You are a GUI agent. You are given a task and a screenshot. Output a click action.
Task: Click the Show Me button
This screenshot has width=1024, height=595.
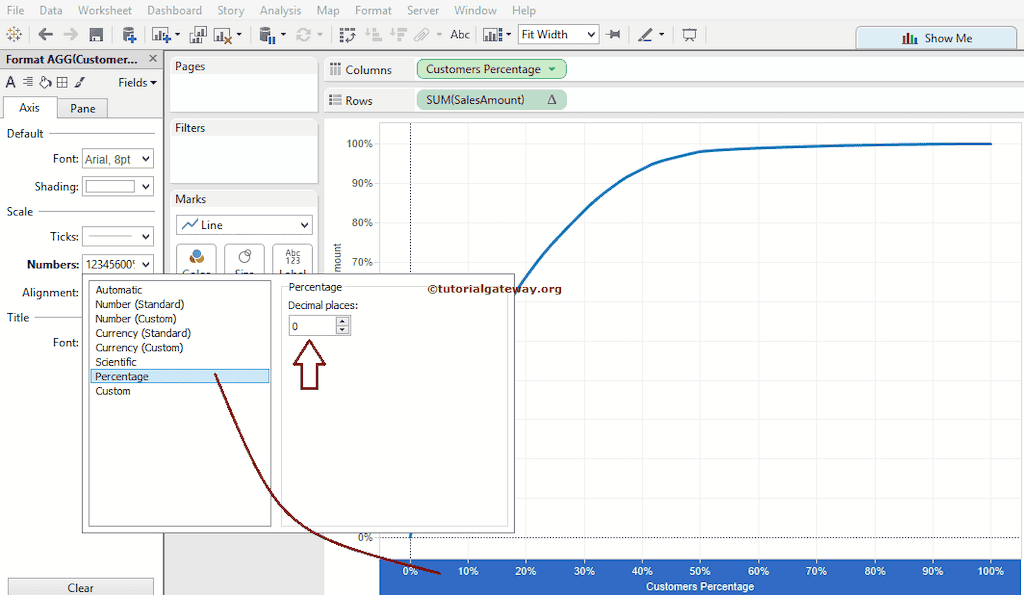tap(937, 38)
